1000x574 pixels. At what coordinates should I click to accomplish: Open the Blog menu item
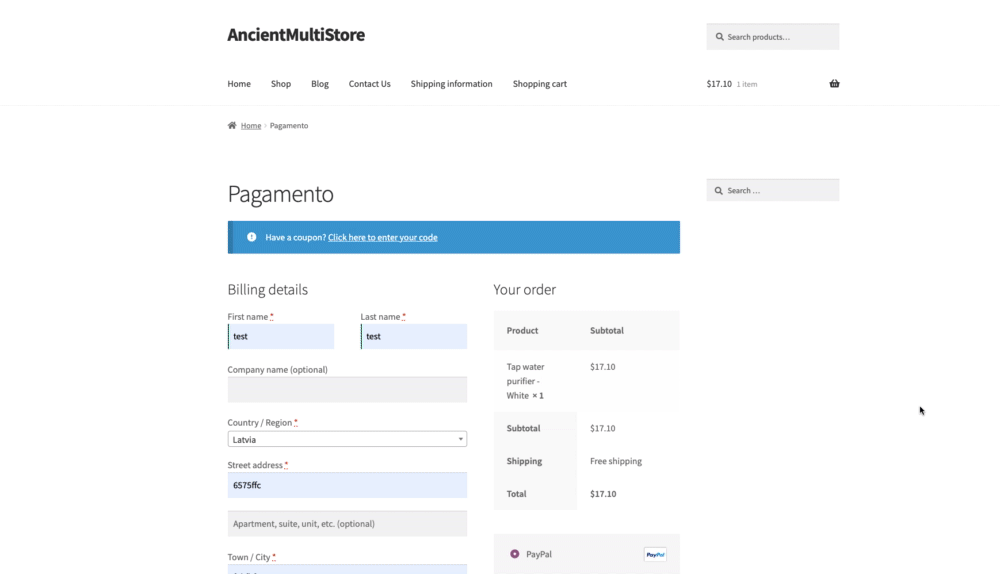(x=320, y=84)
